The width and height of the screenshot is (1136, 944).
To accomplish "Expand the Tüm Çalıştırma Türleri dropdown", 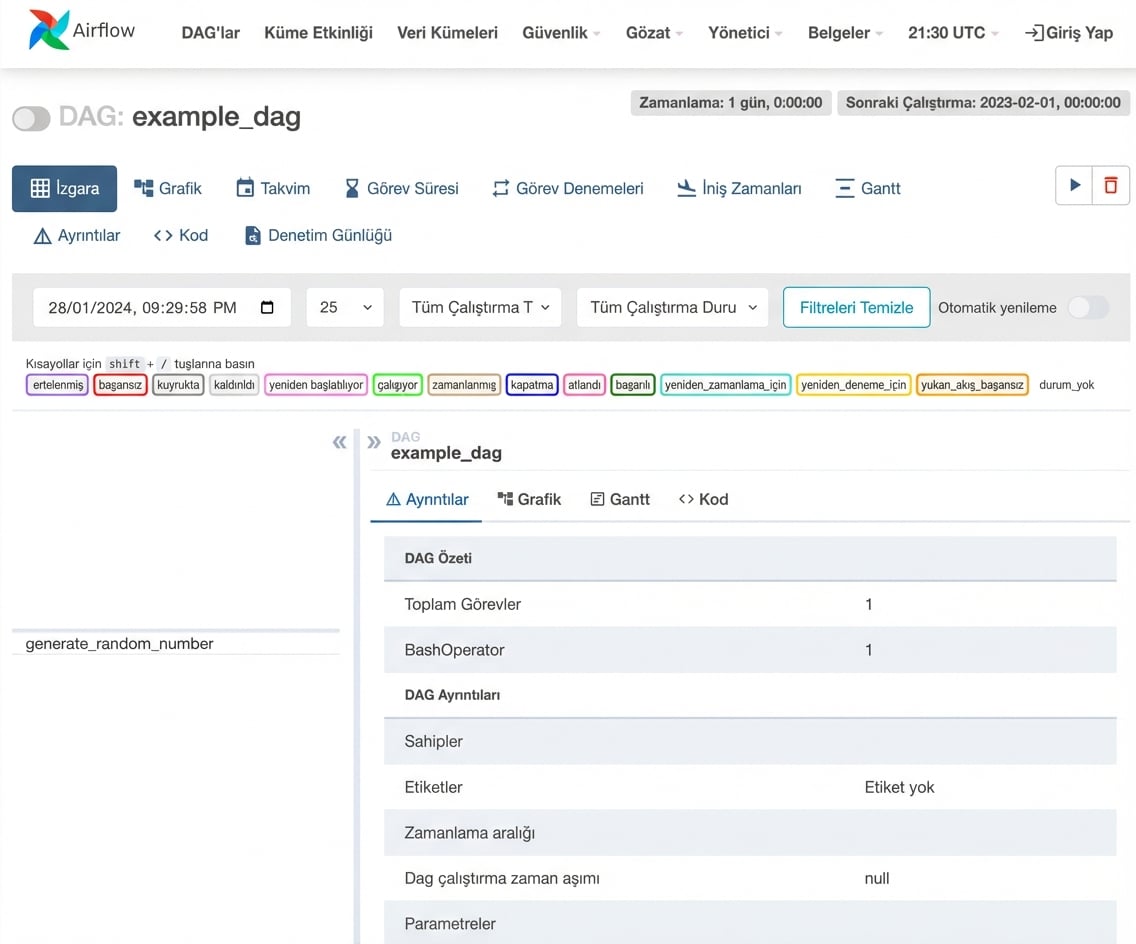I will tap(480, 308).
